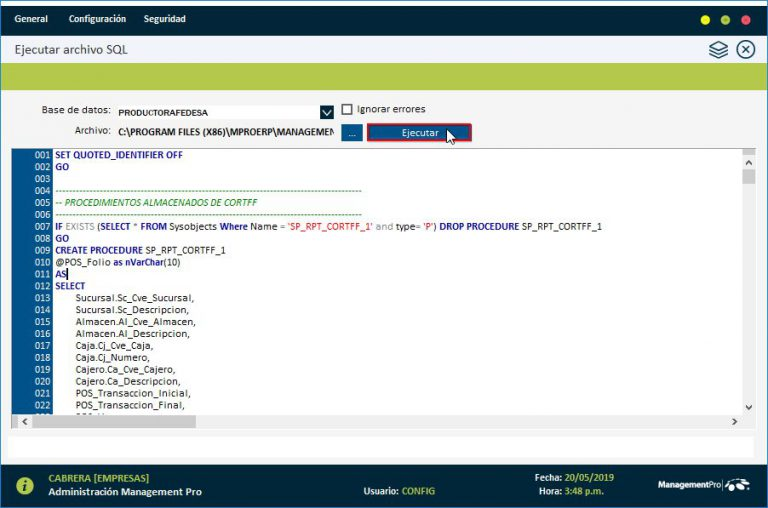The width and height of the screenshot is (768, 508).
Task: Click the Ejecutar archivo SQL title
Action: pos(71,49)
